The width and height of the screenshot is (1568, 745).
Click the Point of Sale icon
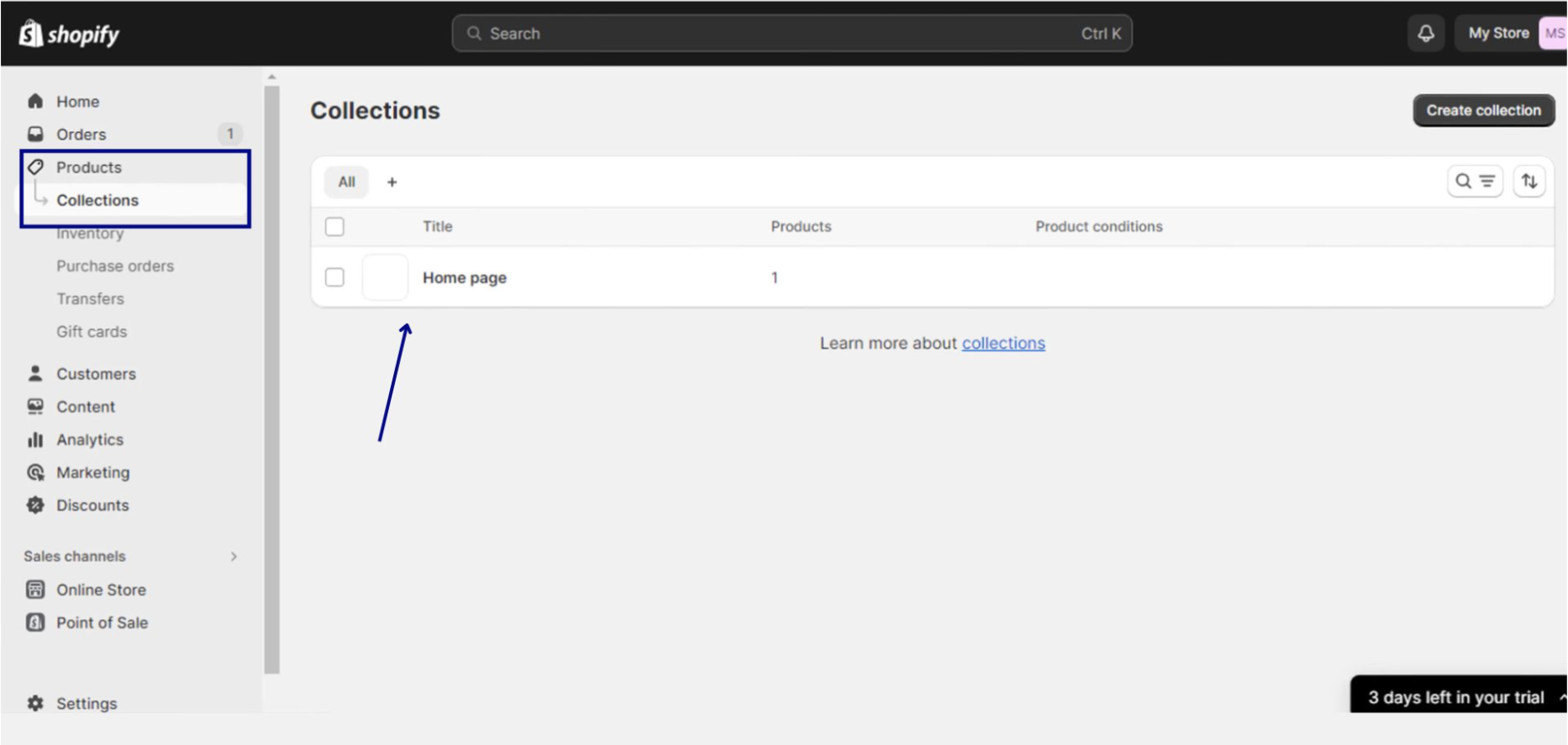point(35,622)
